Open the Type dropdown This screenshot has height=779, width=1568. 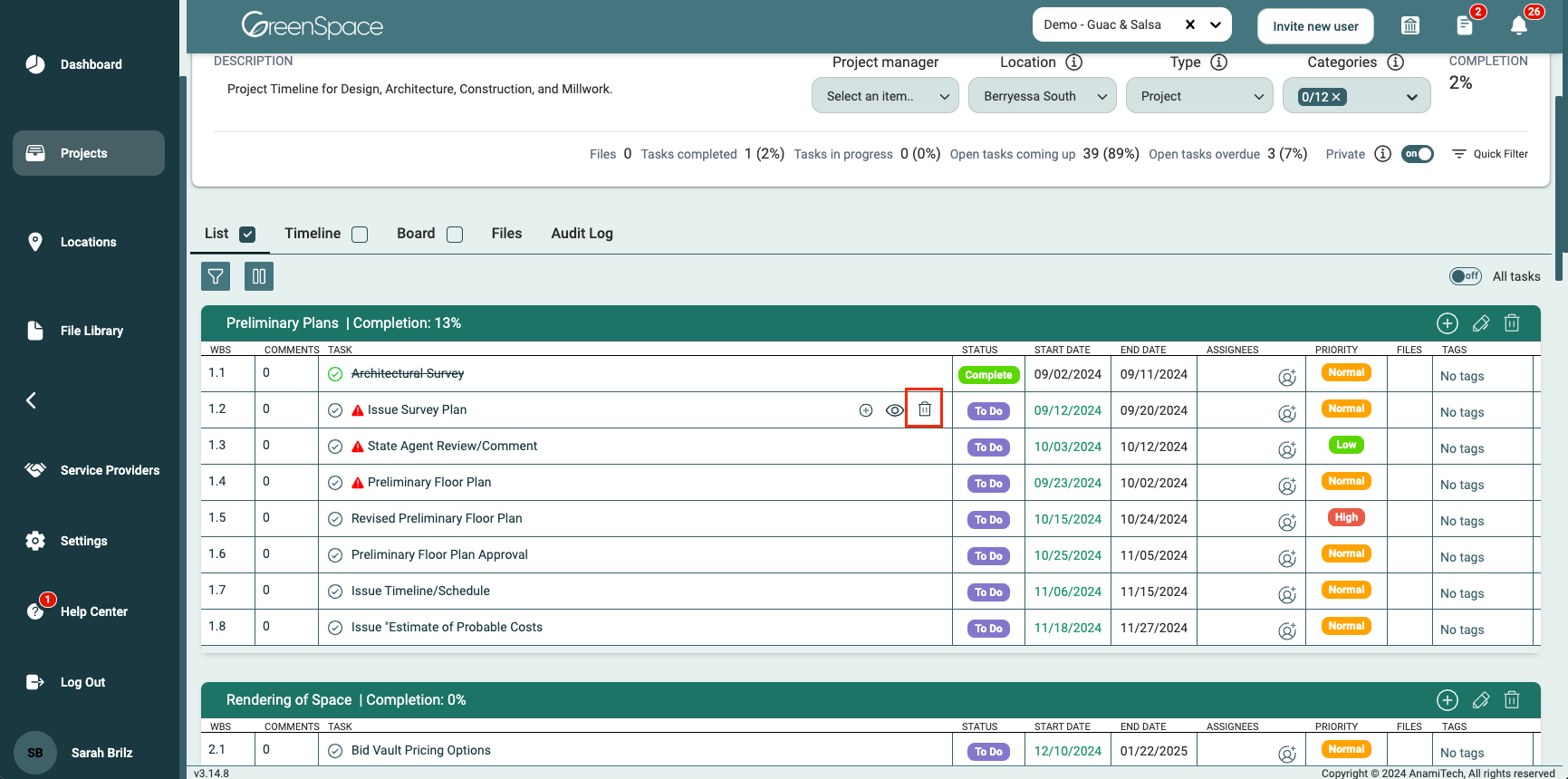tap(1199, 96)
